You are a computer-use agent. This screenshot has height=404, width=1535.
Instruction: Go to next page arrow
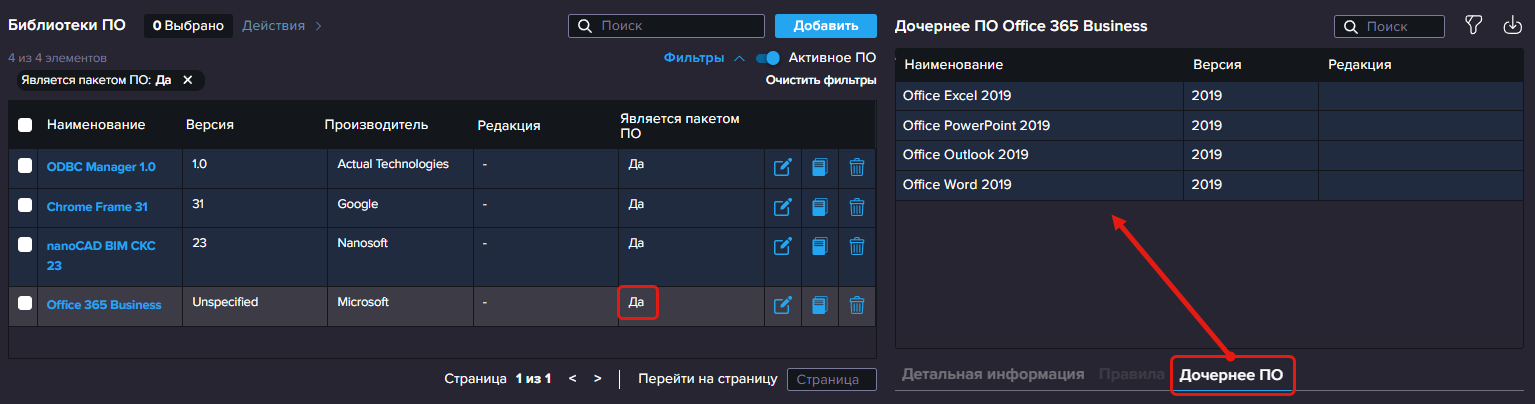(x=597, y=379)
